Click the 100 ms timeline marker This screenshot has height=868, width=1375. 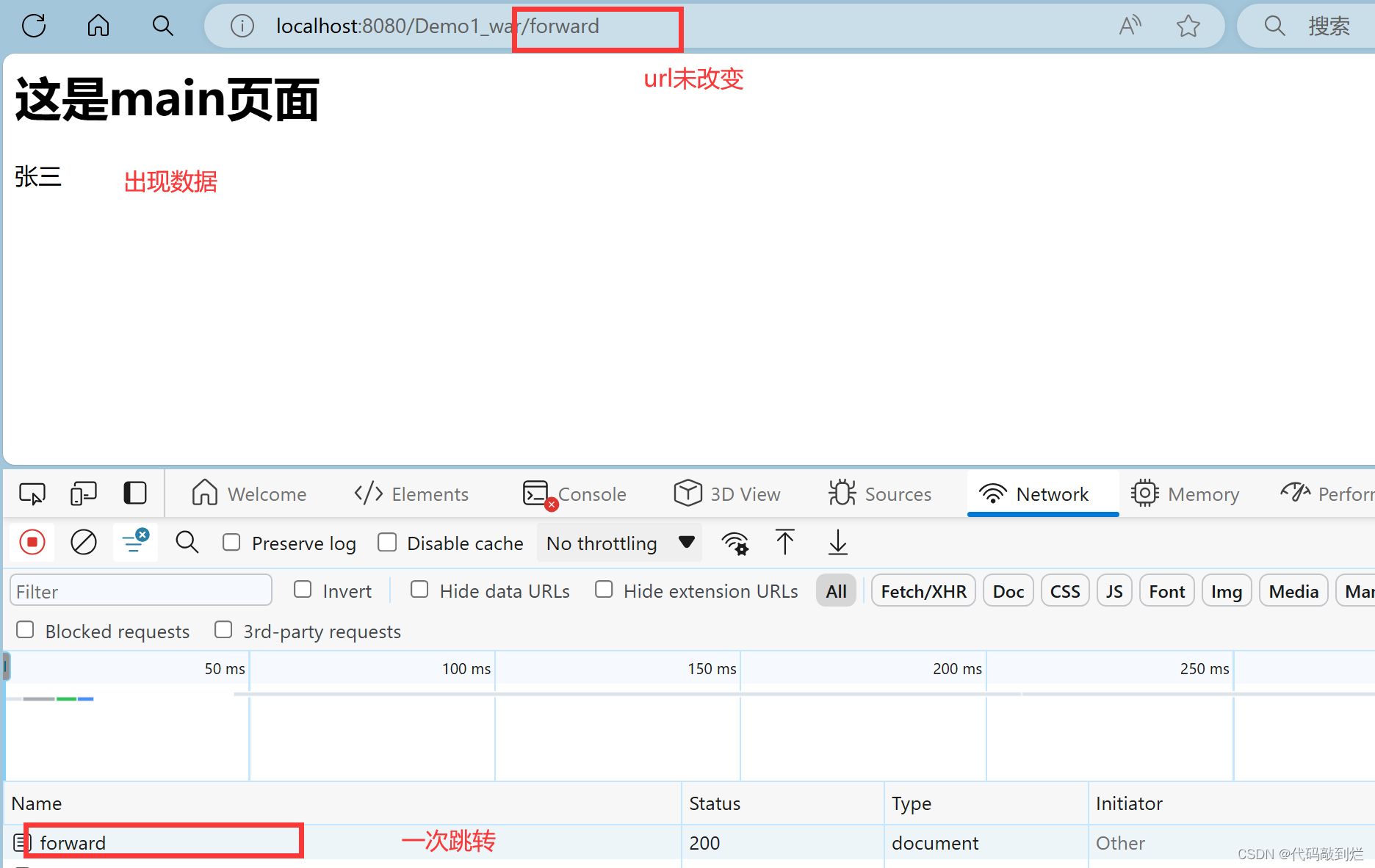[x=466, y=668]
